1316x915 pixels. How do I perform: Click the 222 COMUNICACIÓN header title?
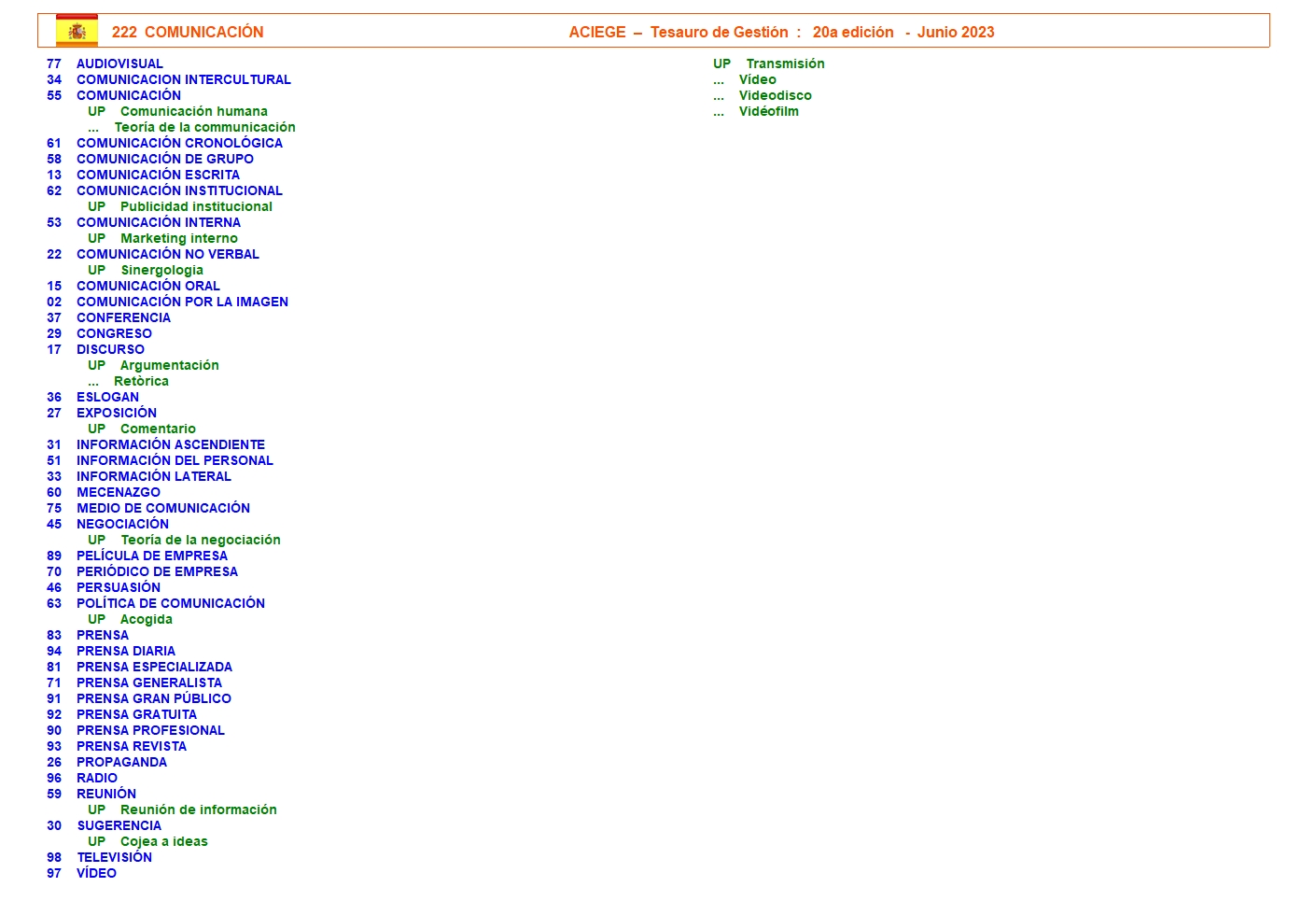point(188,32)
